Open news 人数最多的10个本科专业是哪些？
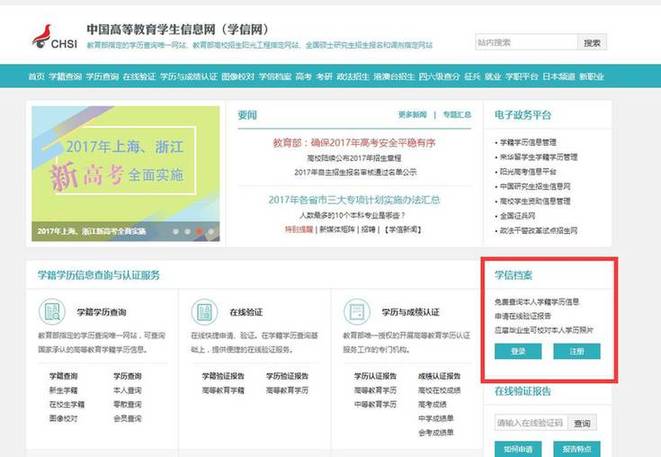This screenshot has height=457, width=661. point(352,215)
